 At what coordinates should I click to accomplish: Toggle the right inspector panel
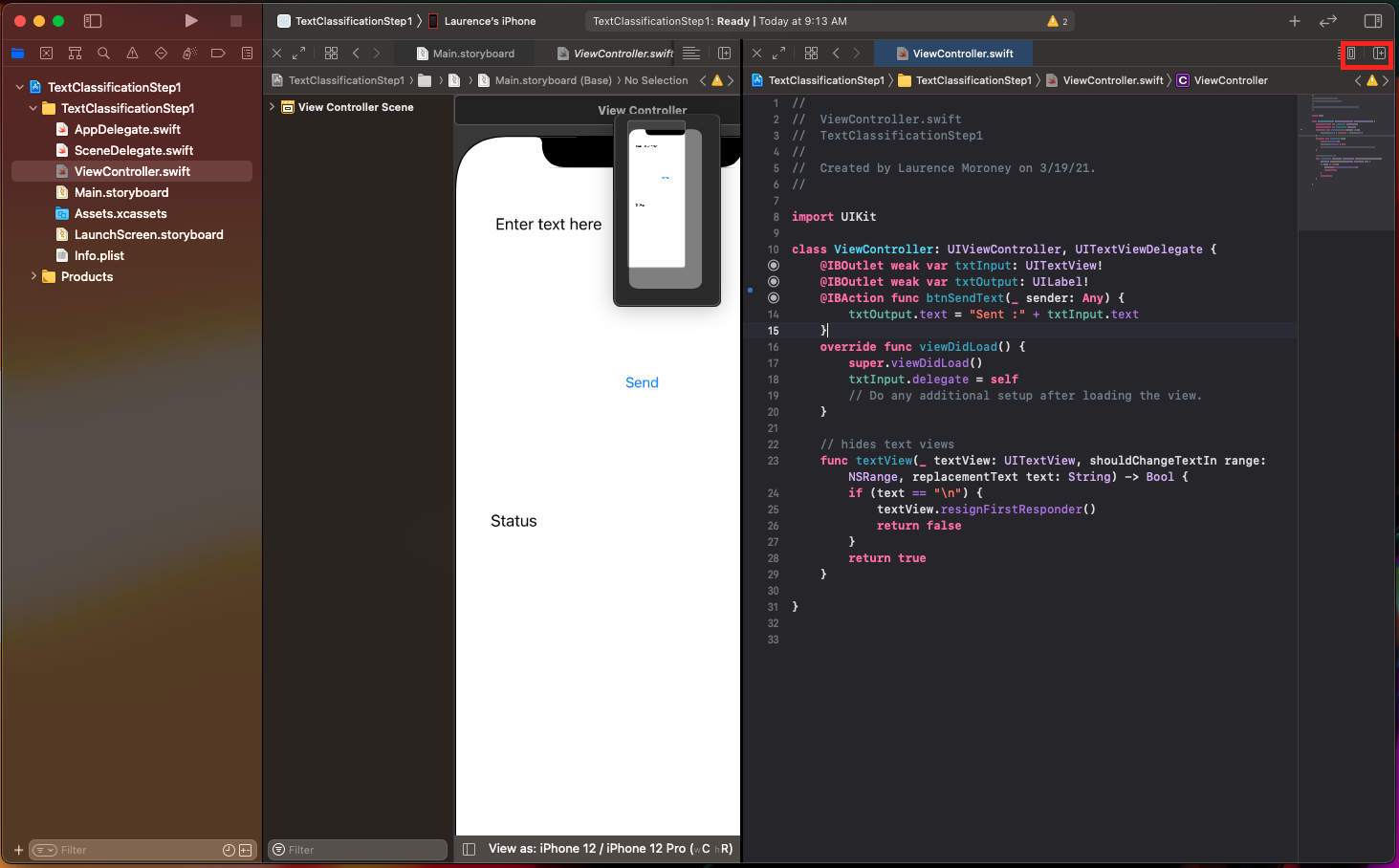coord(1372,21)
